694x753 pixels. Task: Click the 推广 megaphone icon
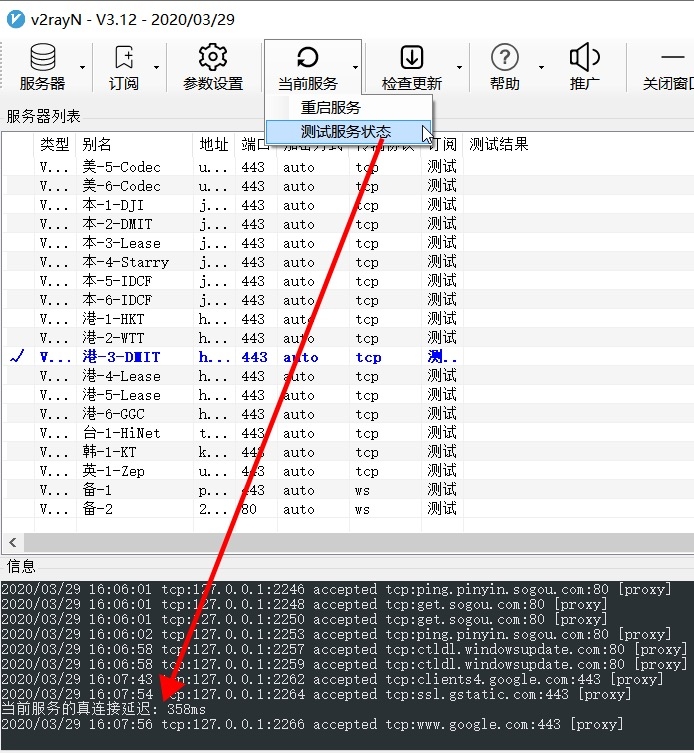[584, 58]
